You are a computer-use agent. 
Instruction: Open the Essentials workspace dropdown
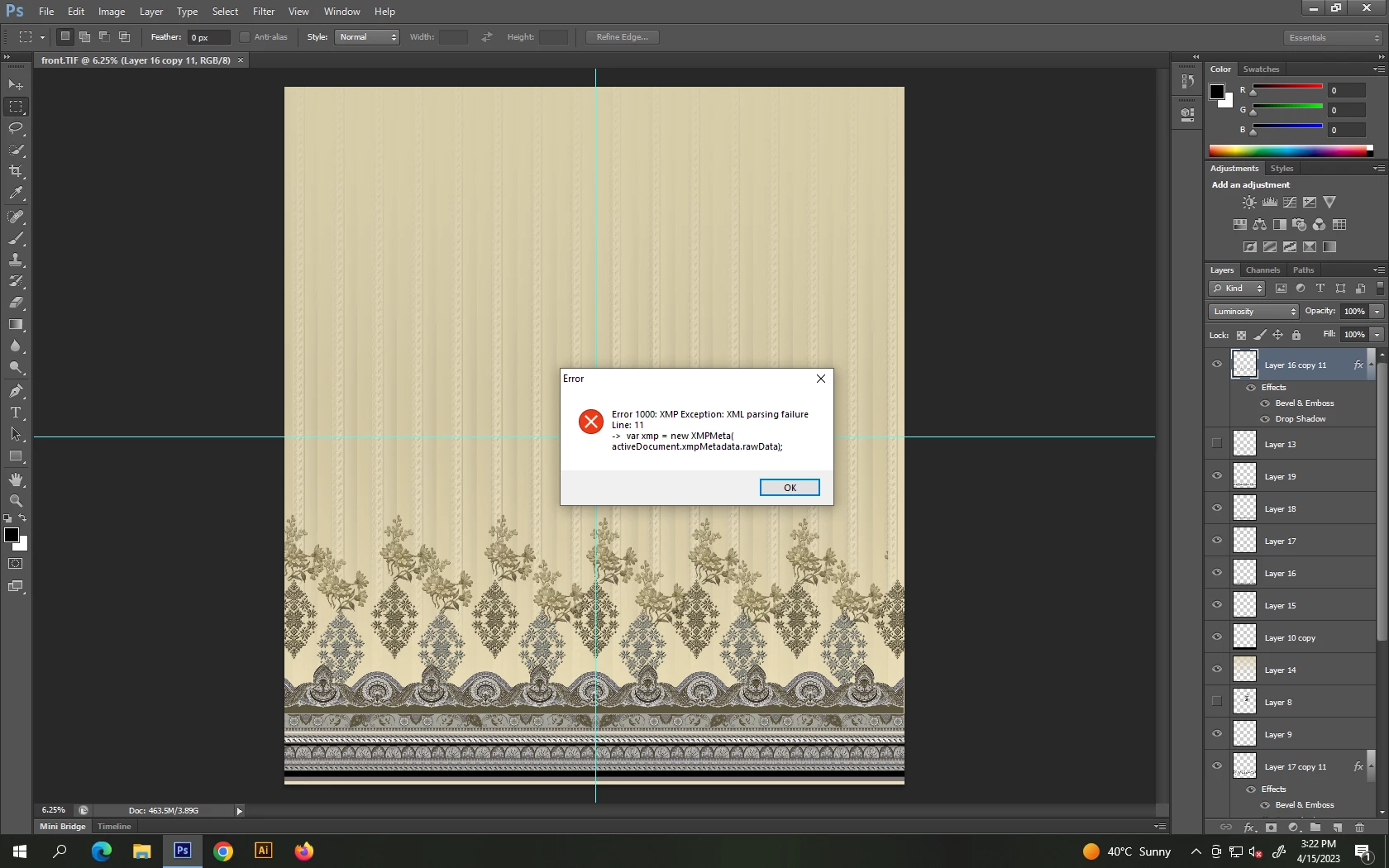pos(1333,38)
